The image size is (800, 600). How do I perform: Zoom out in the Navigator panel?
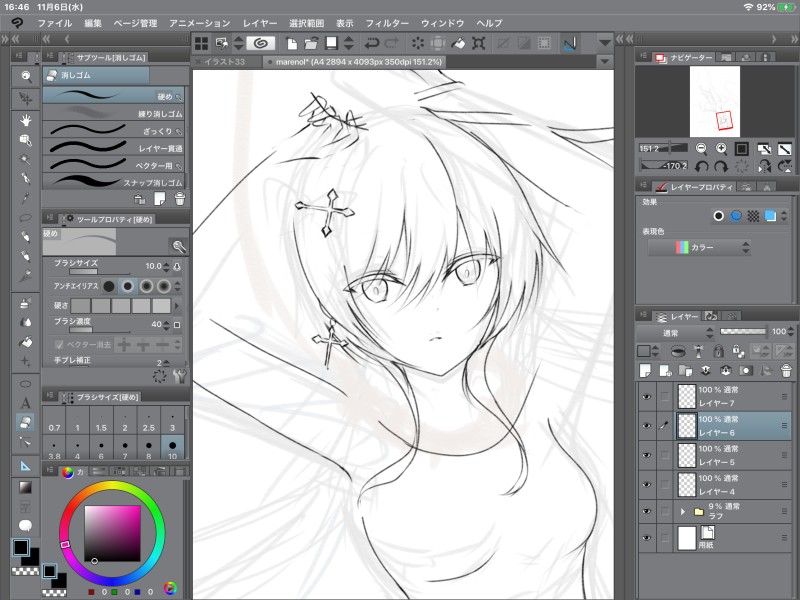tap(702, 148)
